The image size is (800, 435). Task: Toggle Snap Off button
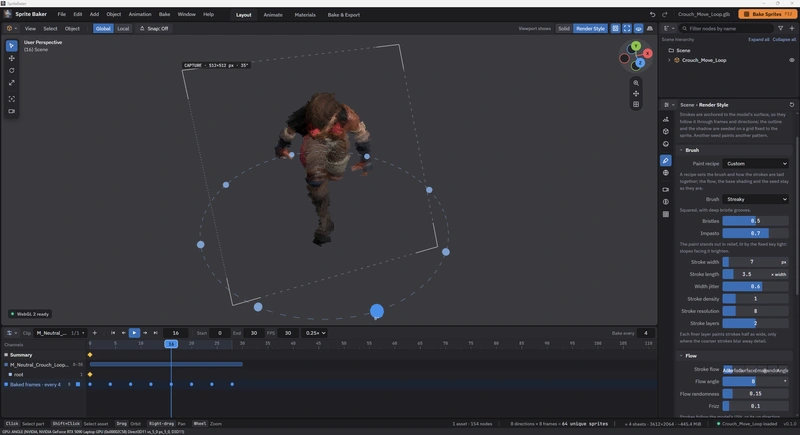coord(154,29)
